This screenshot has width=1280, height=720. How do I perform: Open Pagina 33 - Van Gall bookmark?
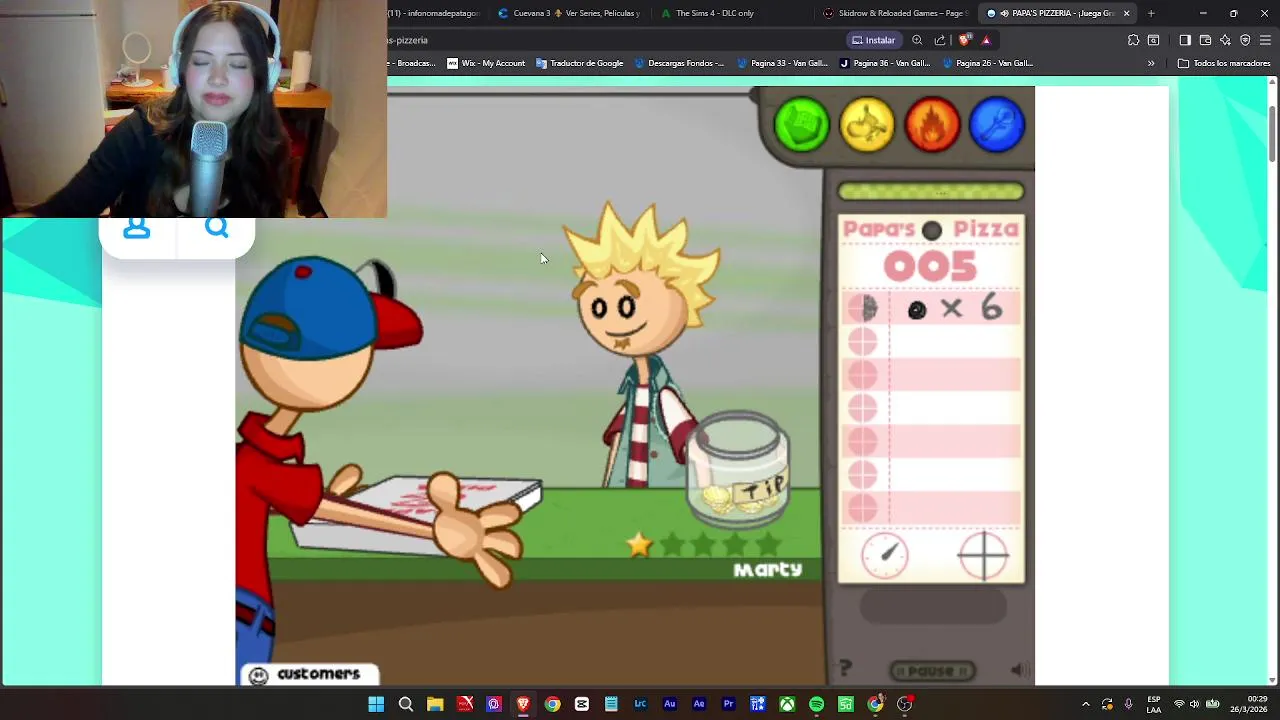(x=782, y=63)
